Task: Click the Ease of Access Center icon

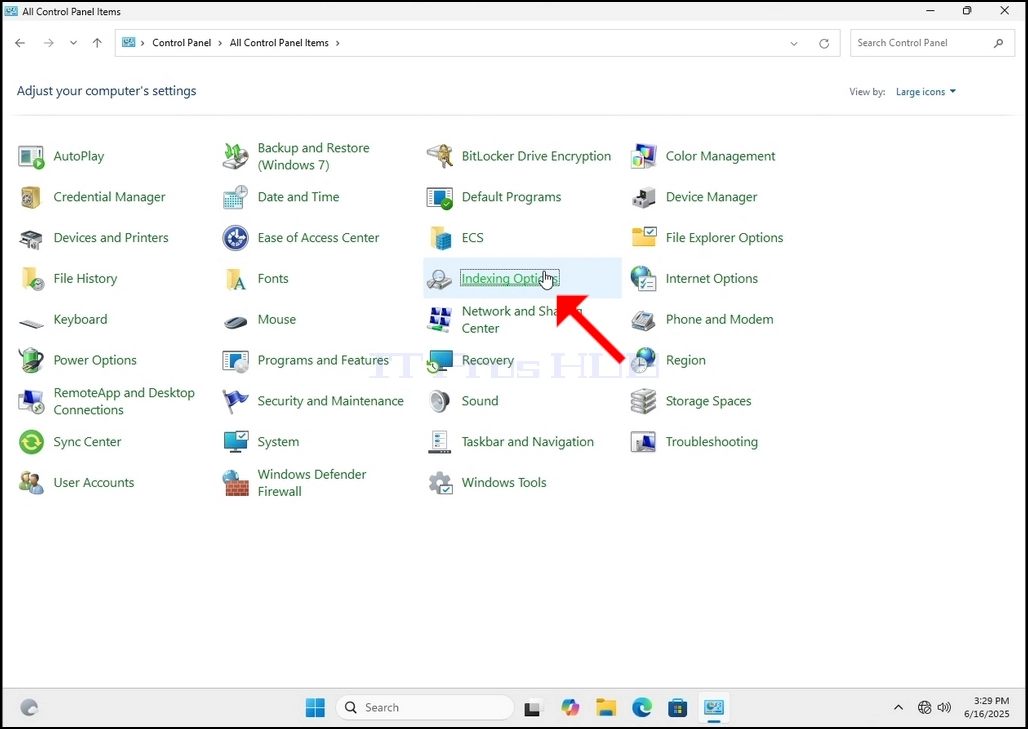Action: click(235, 238)
